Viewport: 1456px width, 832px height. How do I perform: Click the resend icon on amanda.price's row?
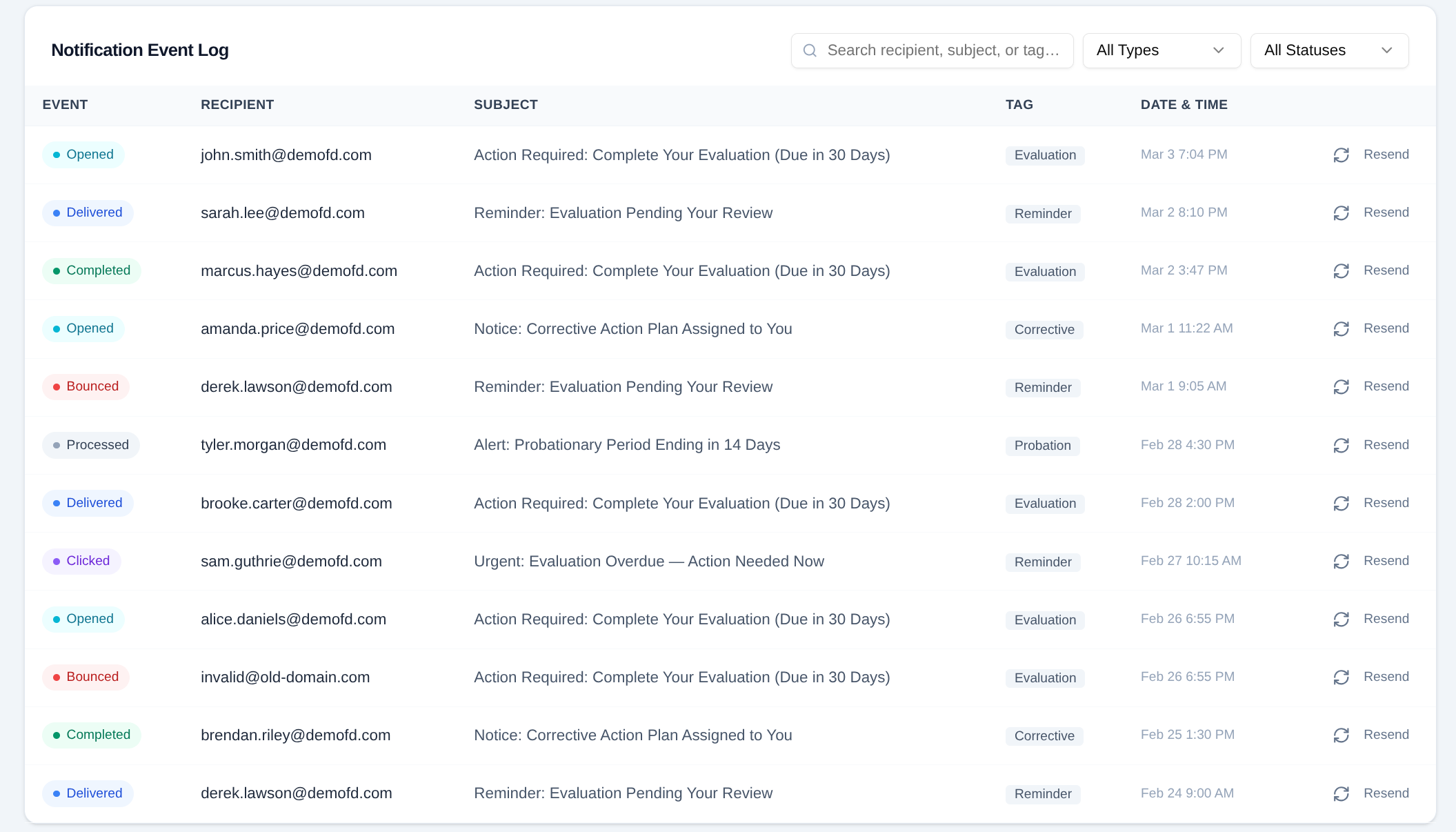pos(1341,328)
